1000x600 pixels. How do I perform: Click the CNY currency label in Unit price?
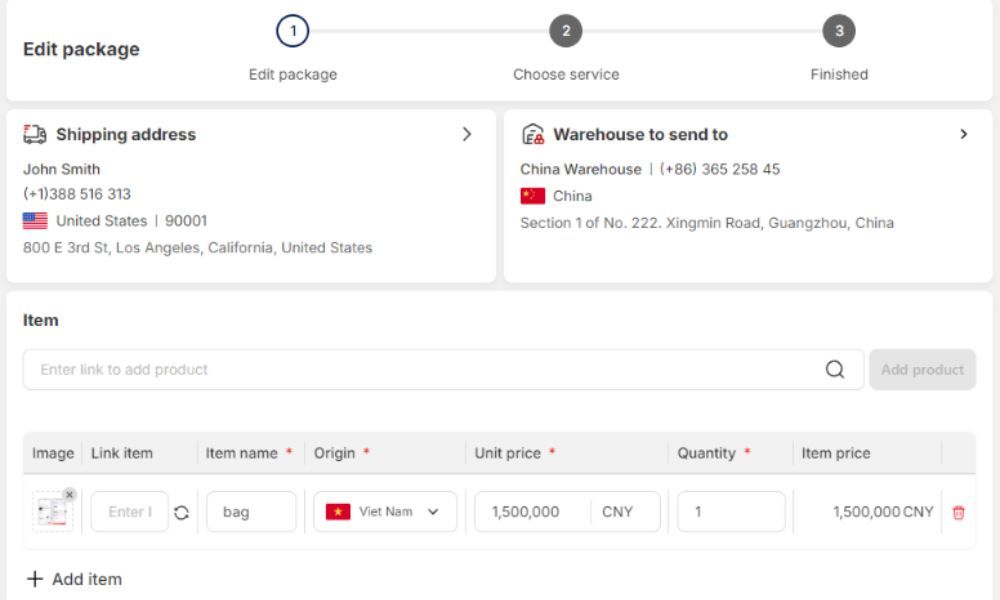(x=617, y=511)
